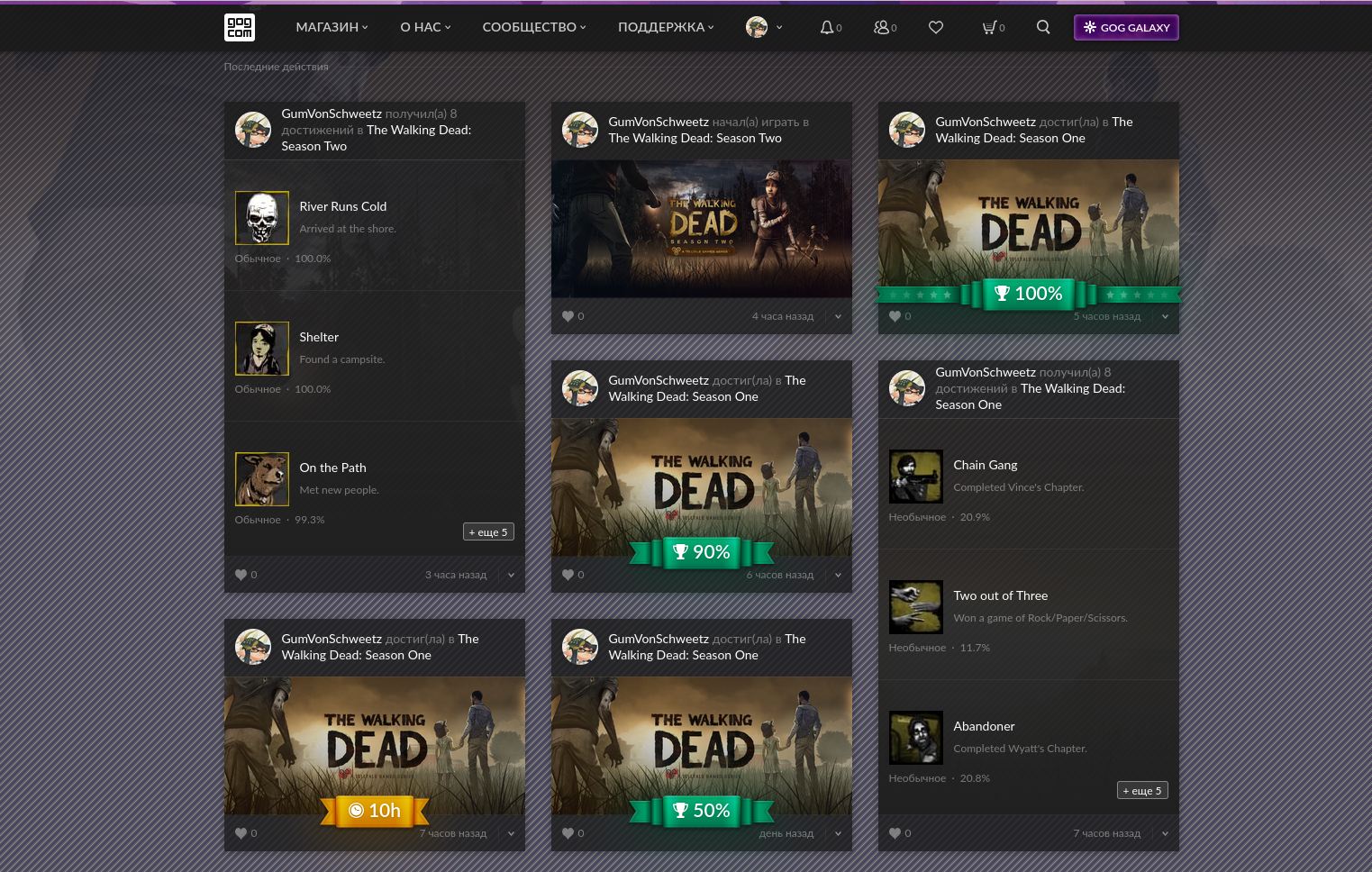Click the 'Two out of Three' achievement title
Screen dimensions: 1372x872
tap(1001, 595)
